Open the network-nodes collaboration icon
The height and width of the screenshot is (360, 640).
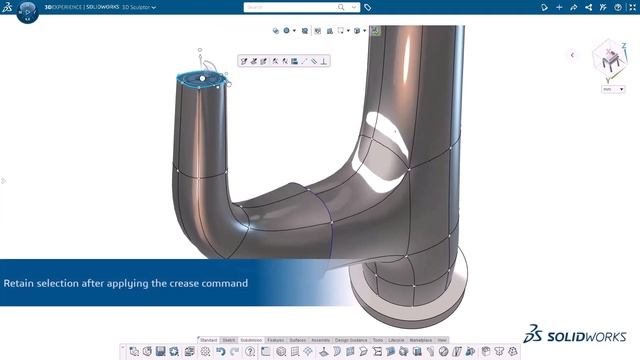click(x=588, y=7)
